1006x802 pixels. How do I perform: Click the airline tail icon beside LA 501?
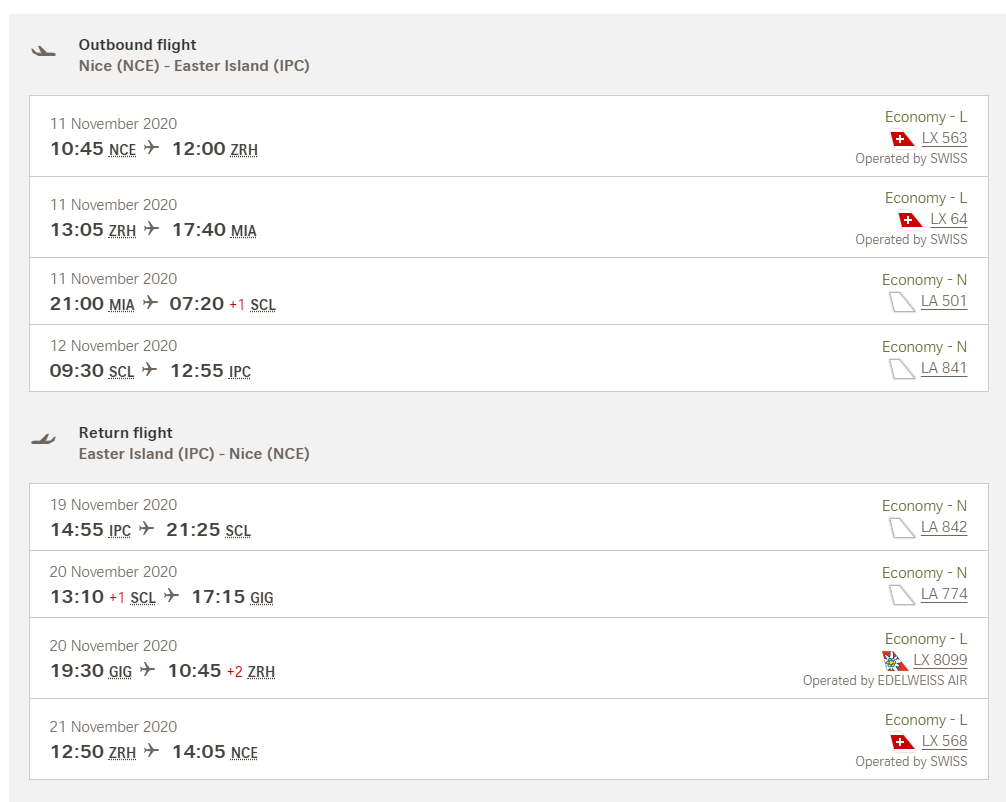(x=902, y=302)
